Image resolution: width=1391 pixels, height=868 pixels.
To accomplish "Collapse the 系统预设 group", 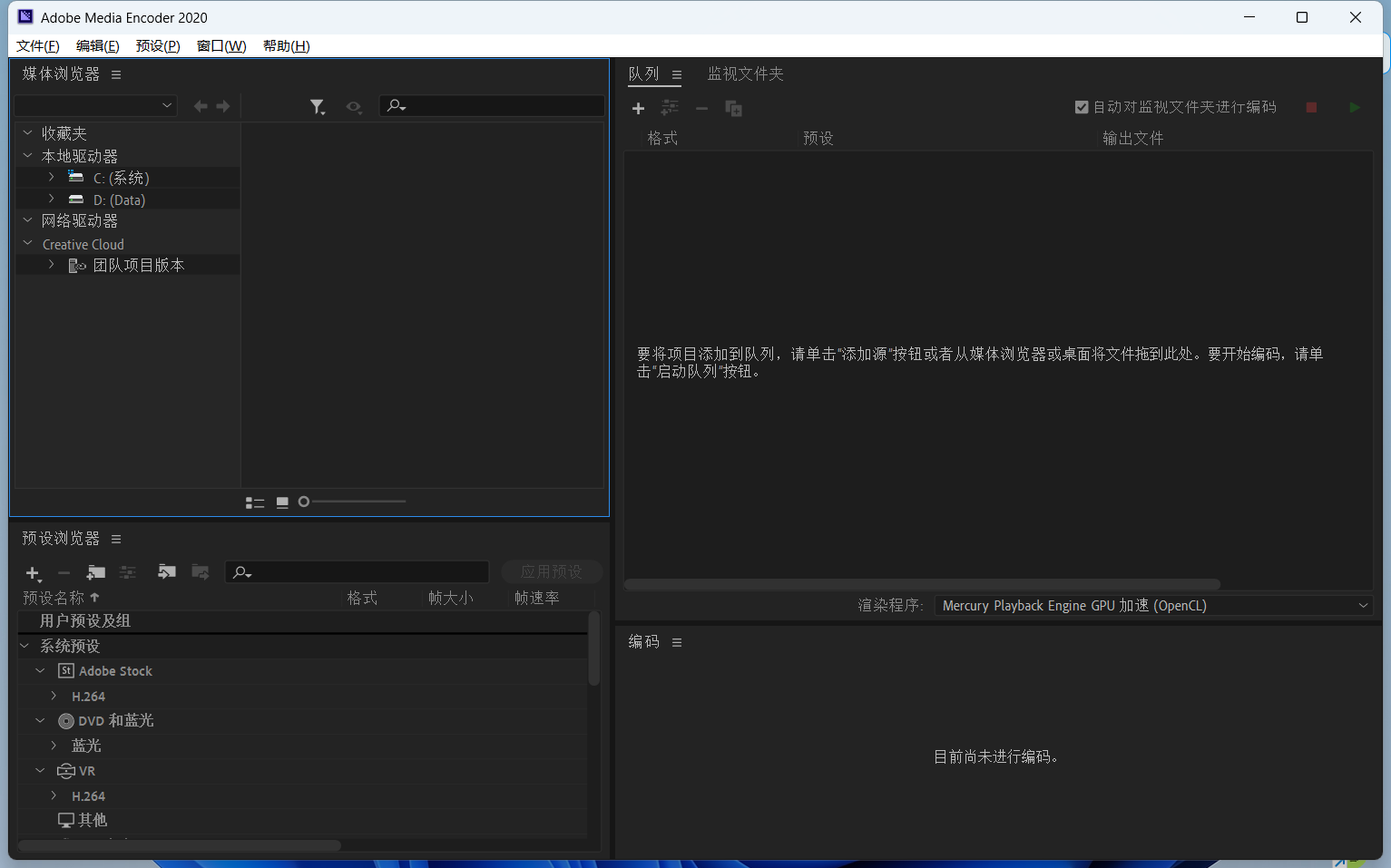I will click(x=24, y=646).
